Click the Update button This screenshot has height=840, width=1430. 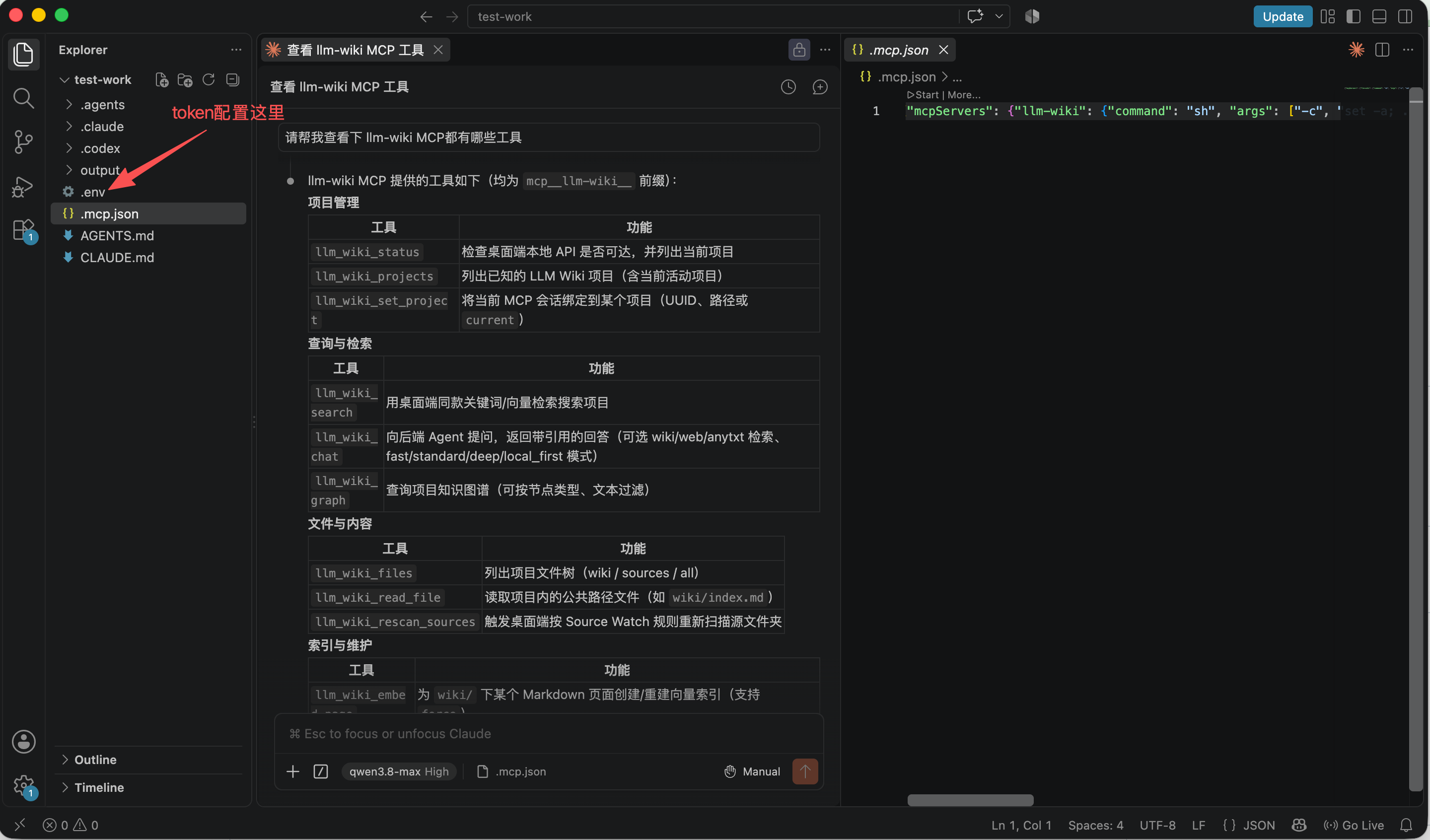coord(1283,16)
